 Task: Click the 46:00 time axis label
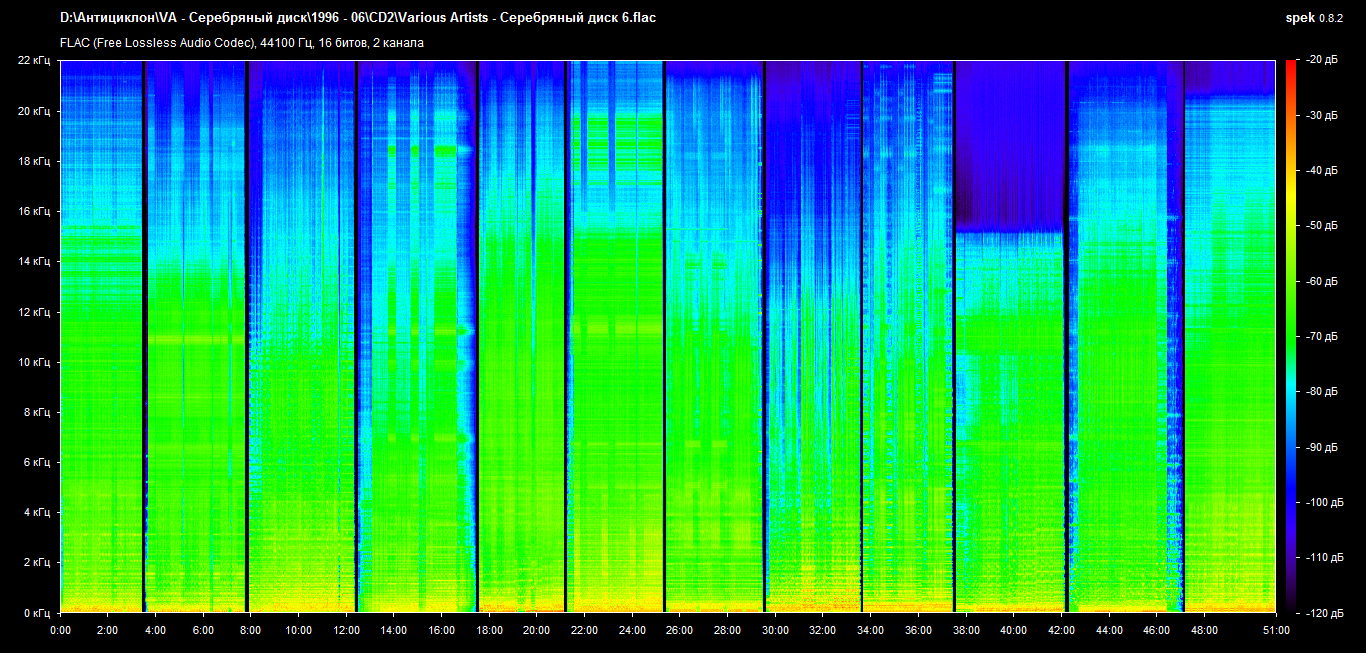[x=1157, y=630]
